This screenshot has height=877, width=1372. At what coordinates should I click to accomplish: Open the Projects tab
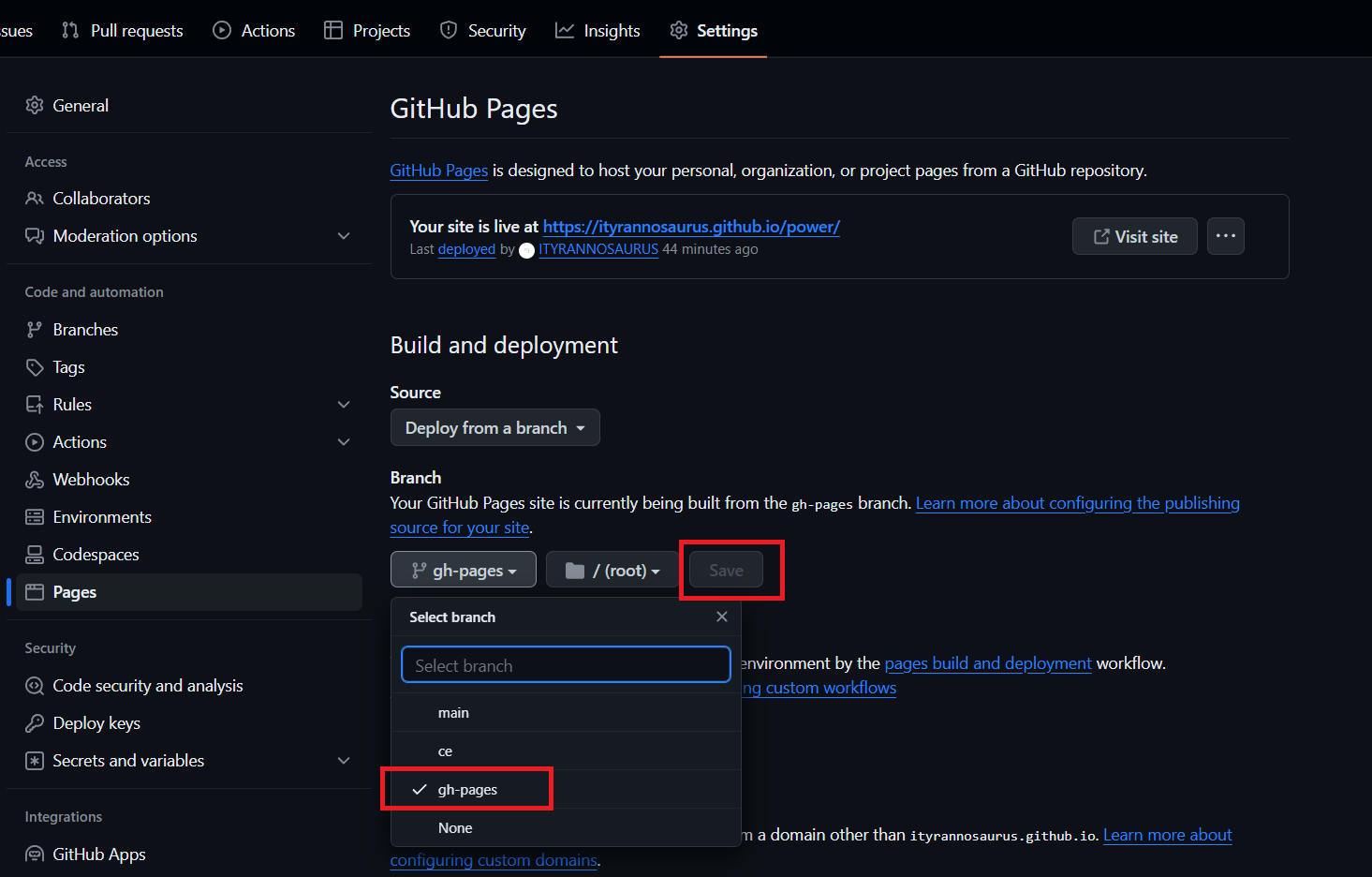pyautogui.click(x=367, y=30)
